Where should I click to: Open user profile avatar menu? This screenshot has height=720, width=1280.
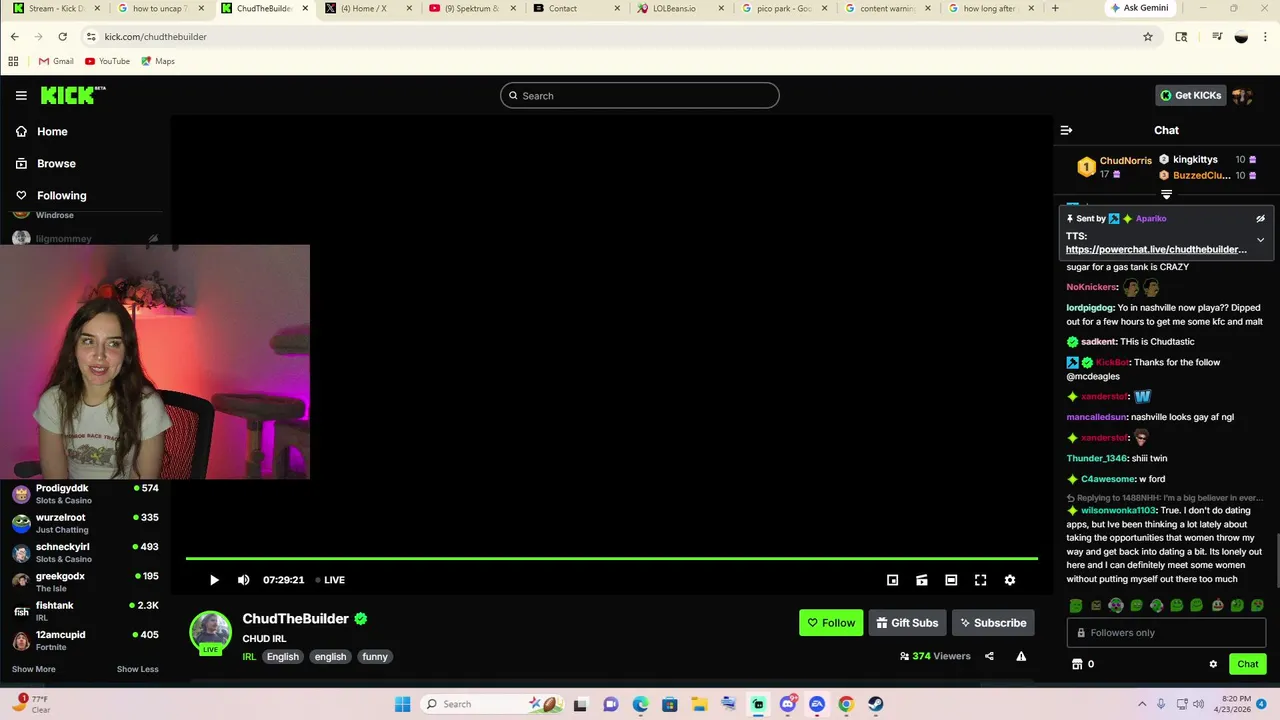pos(1243,96)
